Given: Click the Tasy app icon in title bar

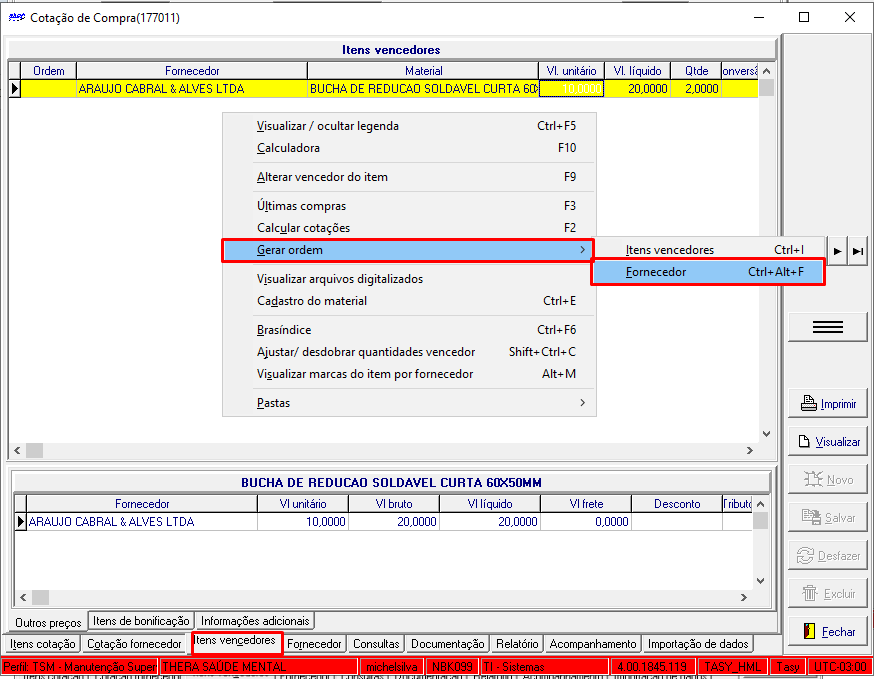Looking at the screenshot, I should (17, 17).
